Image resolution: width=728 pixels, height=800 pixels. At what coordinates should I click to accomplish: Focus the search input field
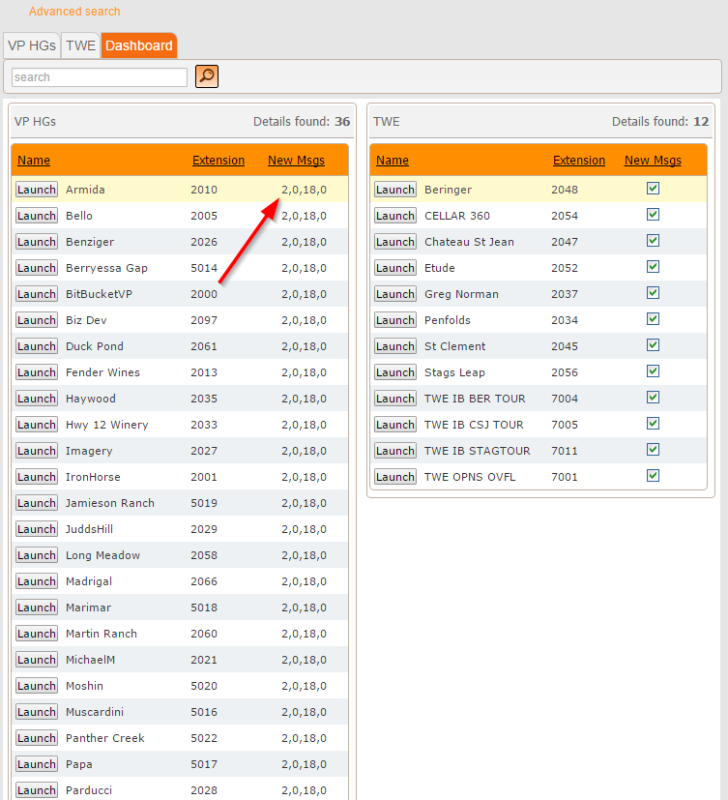pos(99,77)
